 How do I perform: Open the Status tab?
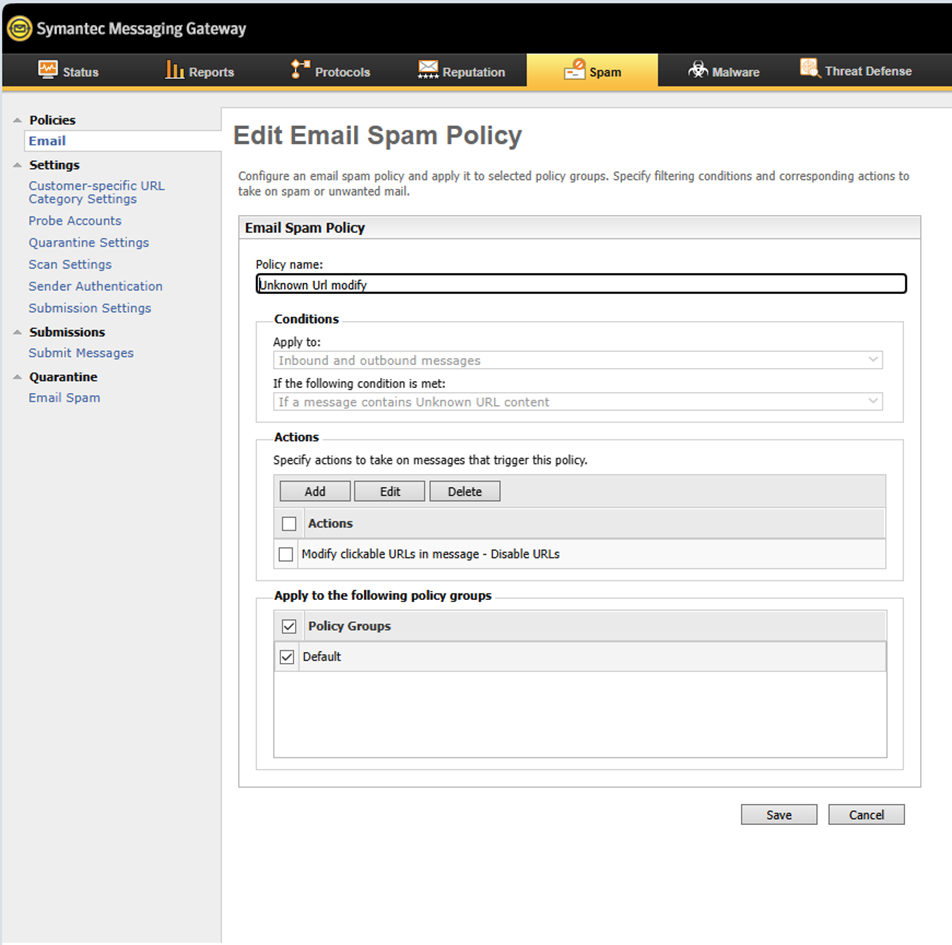click(68, 71)
